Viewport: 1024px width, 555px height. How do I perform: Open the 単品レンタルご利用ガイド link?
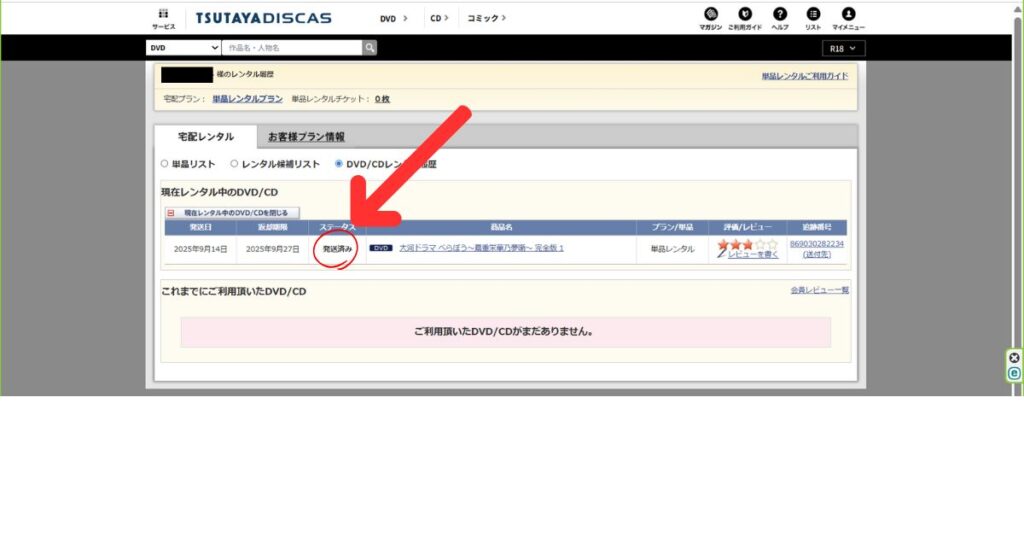(x=804, y=75)
